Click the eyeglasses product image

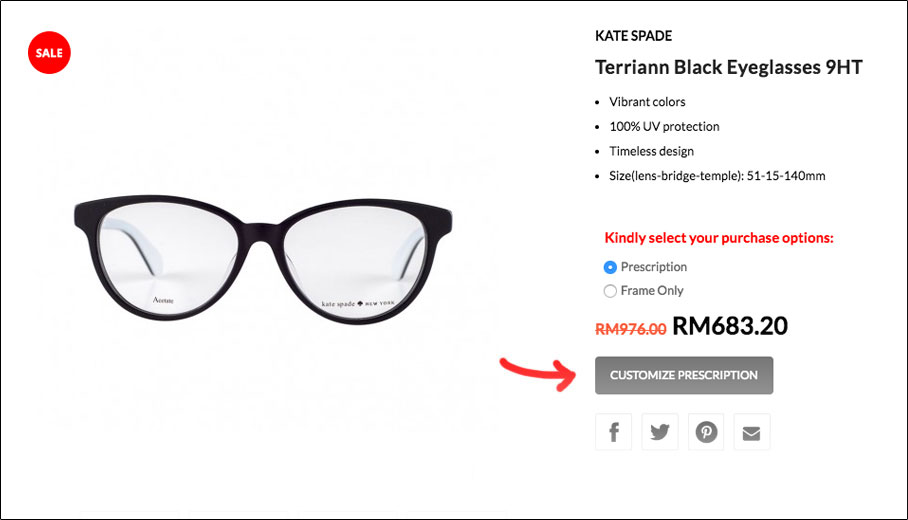(x=263, y=259)
